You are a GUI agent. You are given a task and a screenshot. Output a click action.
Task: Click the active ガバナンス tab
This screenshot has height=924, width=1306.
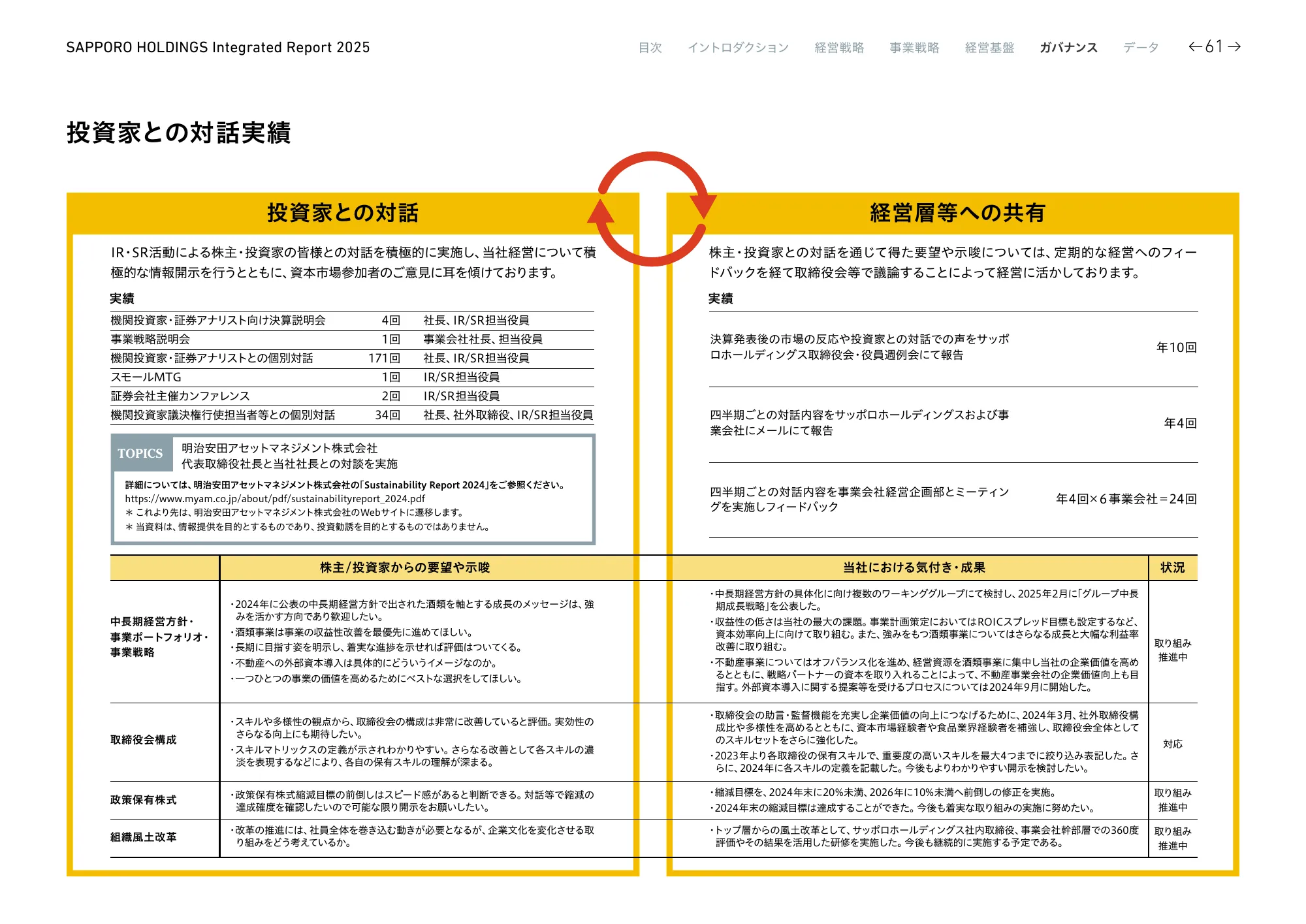[x=1068, y=48]
